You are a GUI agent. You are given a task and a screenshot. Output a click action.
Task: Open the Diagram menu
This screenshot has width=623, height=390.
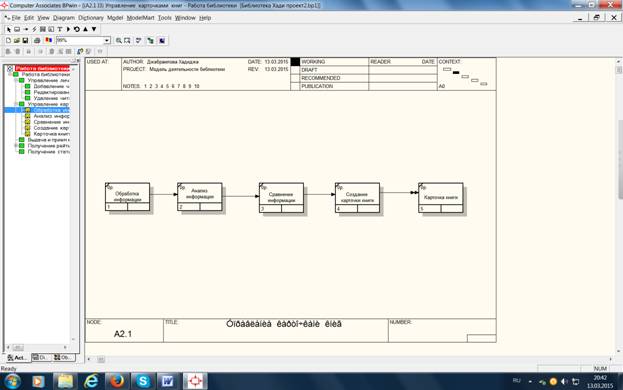[64, 18]
